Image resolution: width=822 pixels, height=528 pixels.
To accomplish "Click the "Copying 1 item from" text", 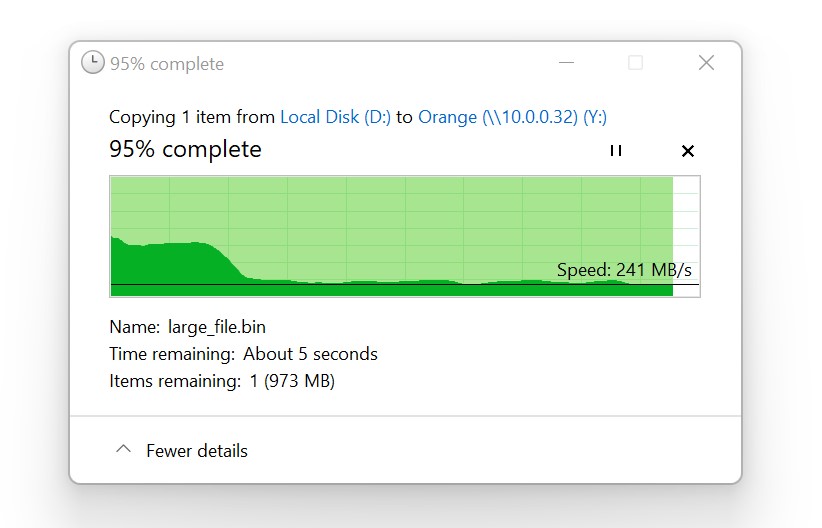I will (192, 117).
